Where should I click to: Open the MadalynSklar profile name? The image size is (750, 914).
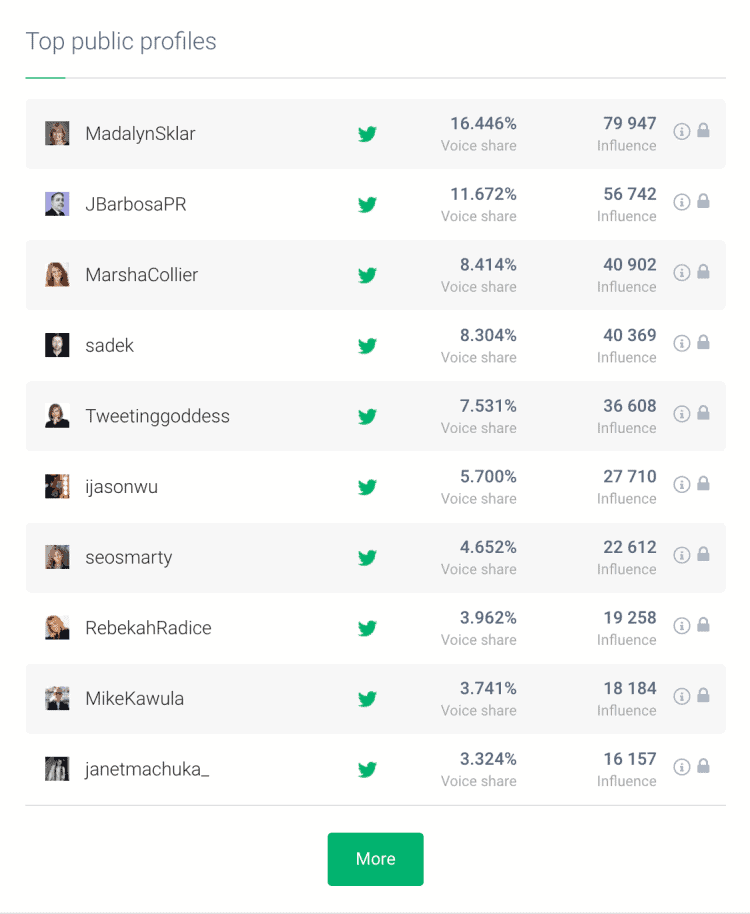pos(140,134)
